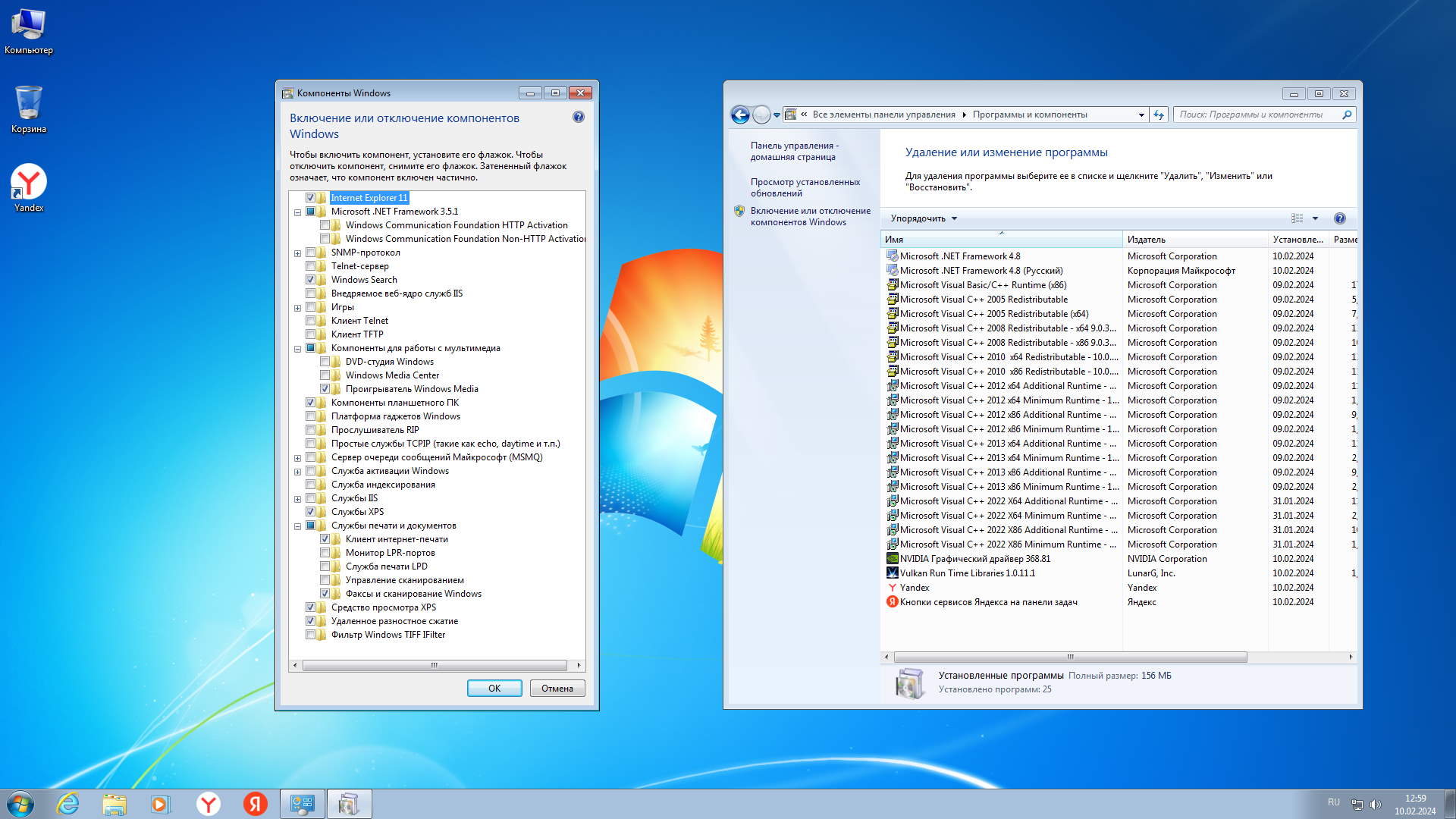The width and height of the screenshot is (1456, 819).
Task: Open the Упорядочить dropdown menu
Action: 923,218
